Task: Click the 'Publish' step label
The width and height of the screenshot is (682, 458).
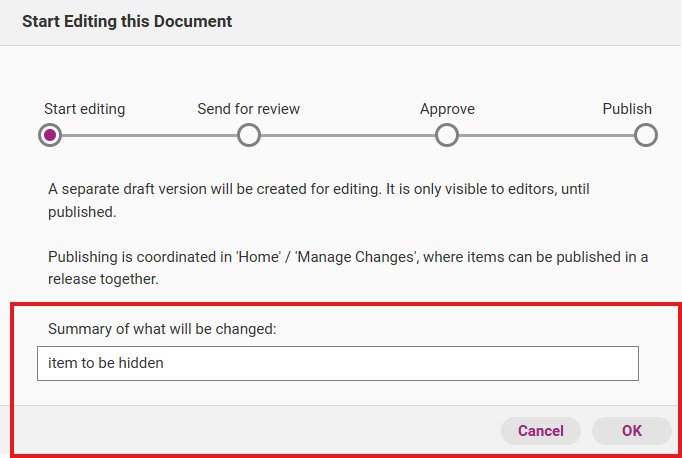Action: pyautogui.click(x=626, y=109)
